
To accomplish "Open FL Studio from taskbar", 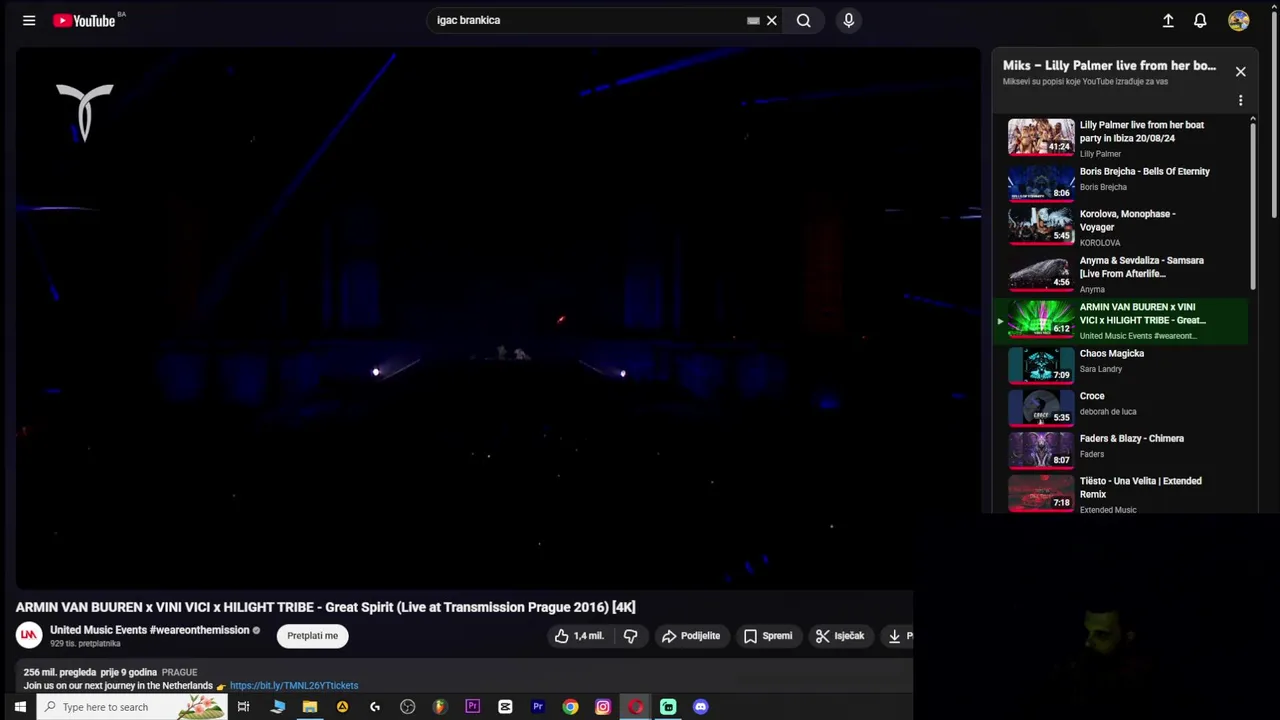I will pyautogui.click(x=440, y=707).
